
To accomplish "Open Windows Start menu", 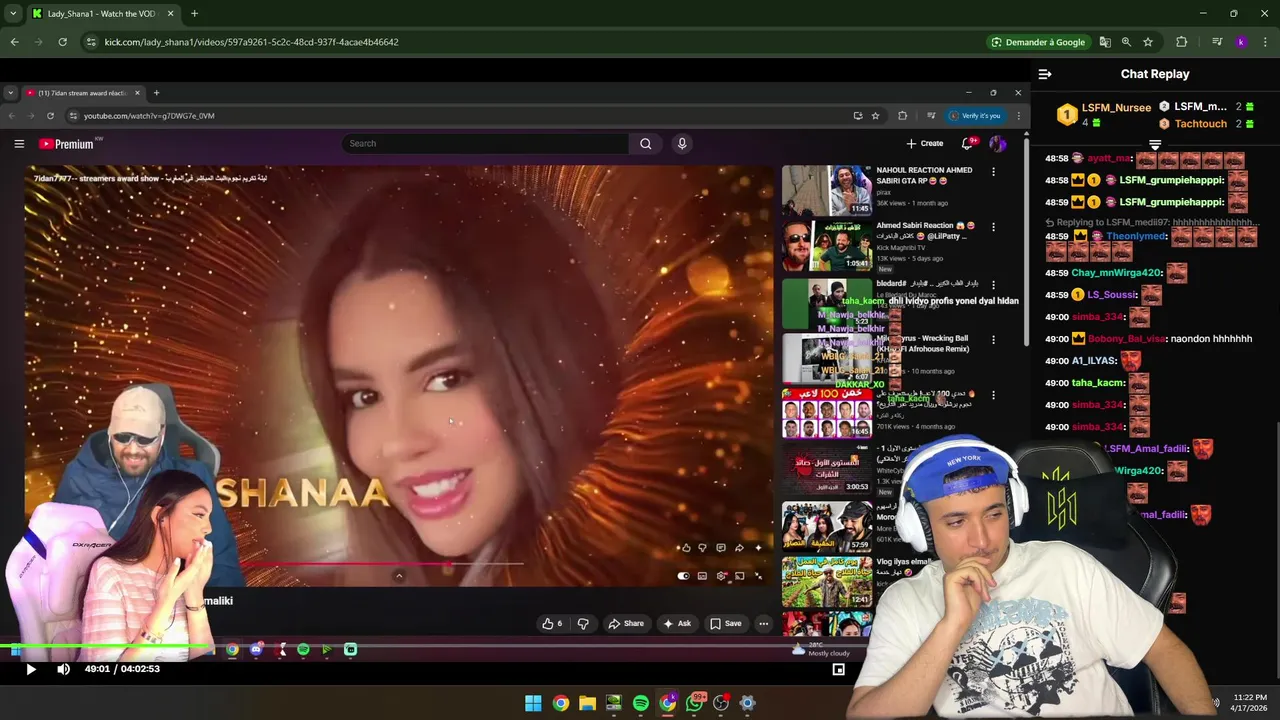I will pos(533,703).
